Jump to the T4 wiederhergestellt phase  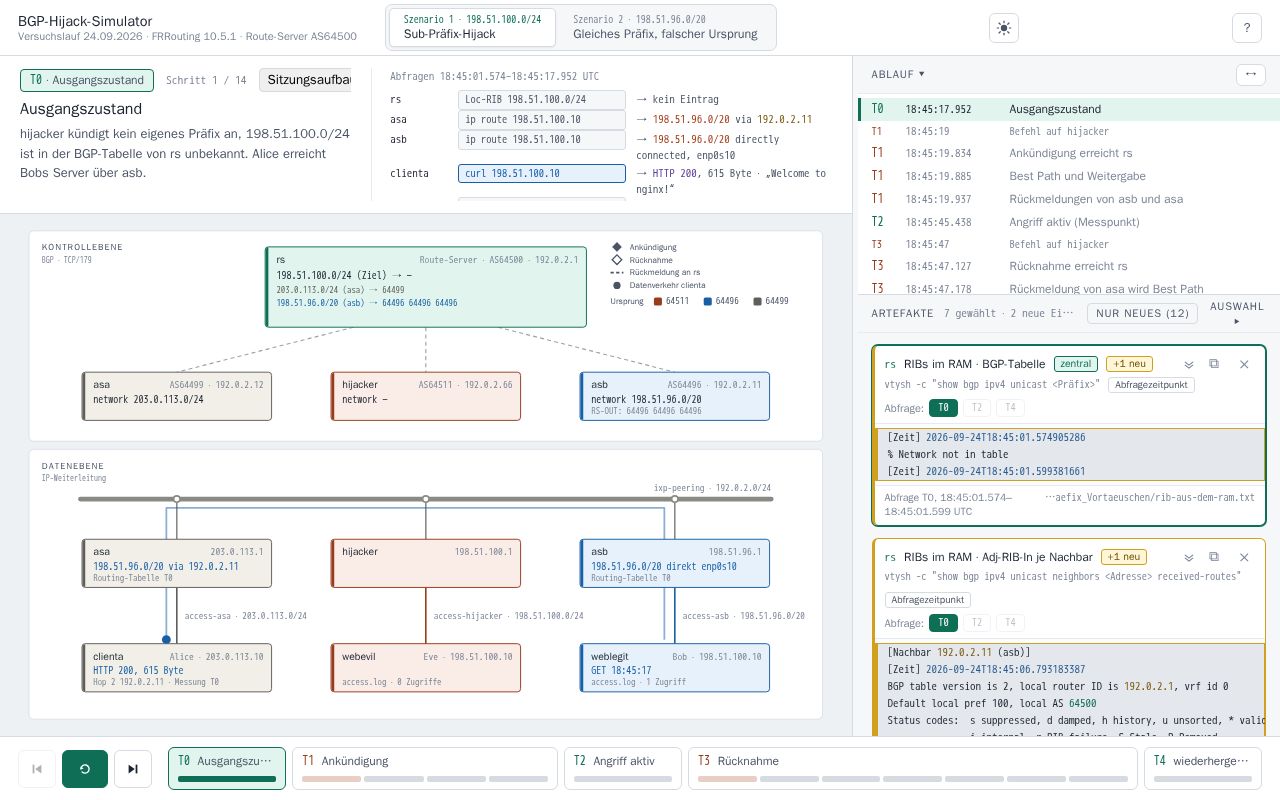point(1203,768)
